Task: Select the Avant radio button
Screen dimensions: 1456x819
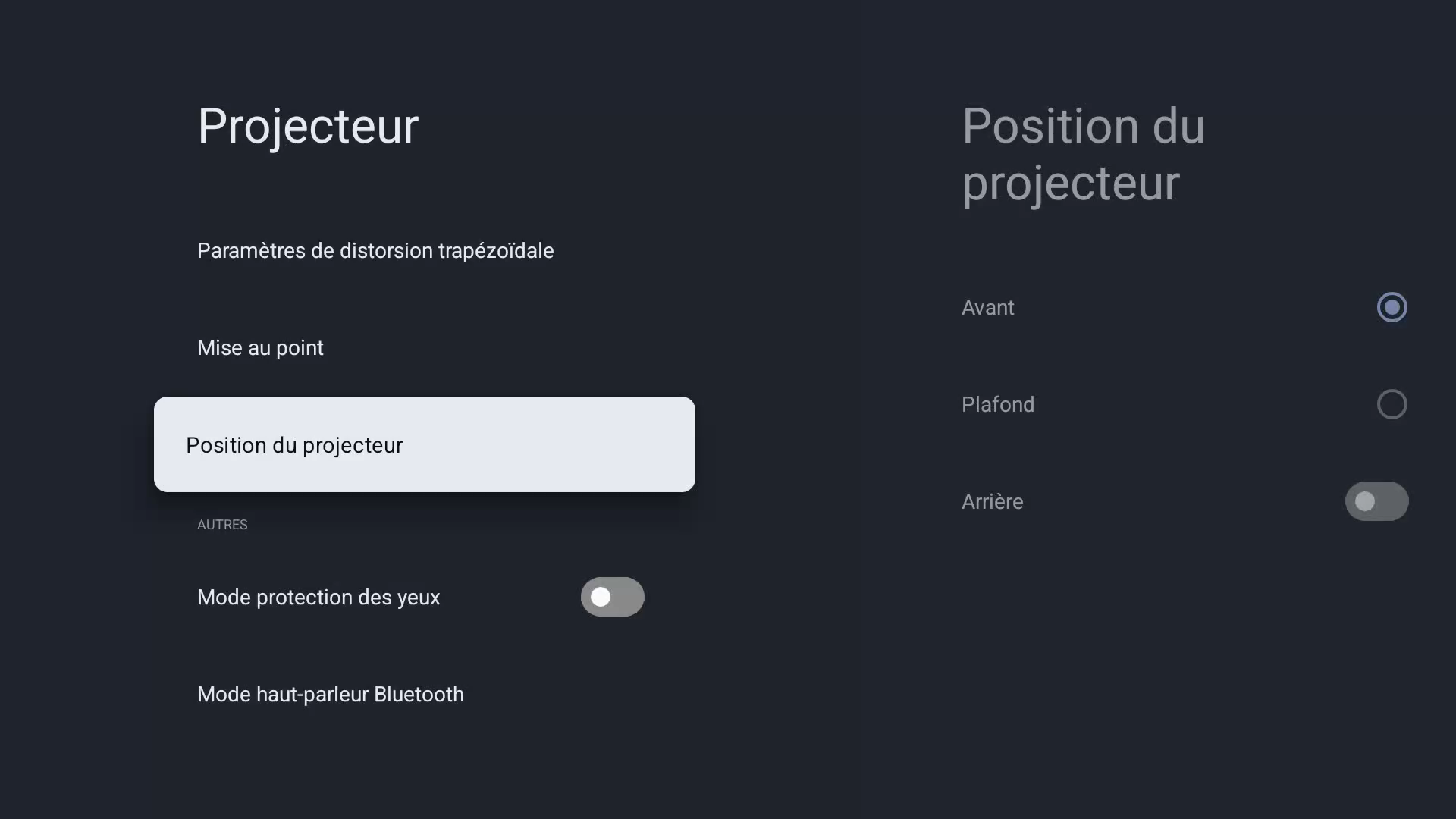Action: (1392, 307)
